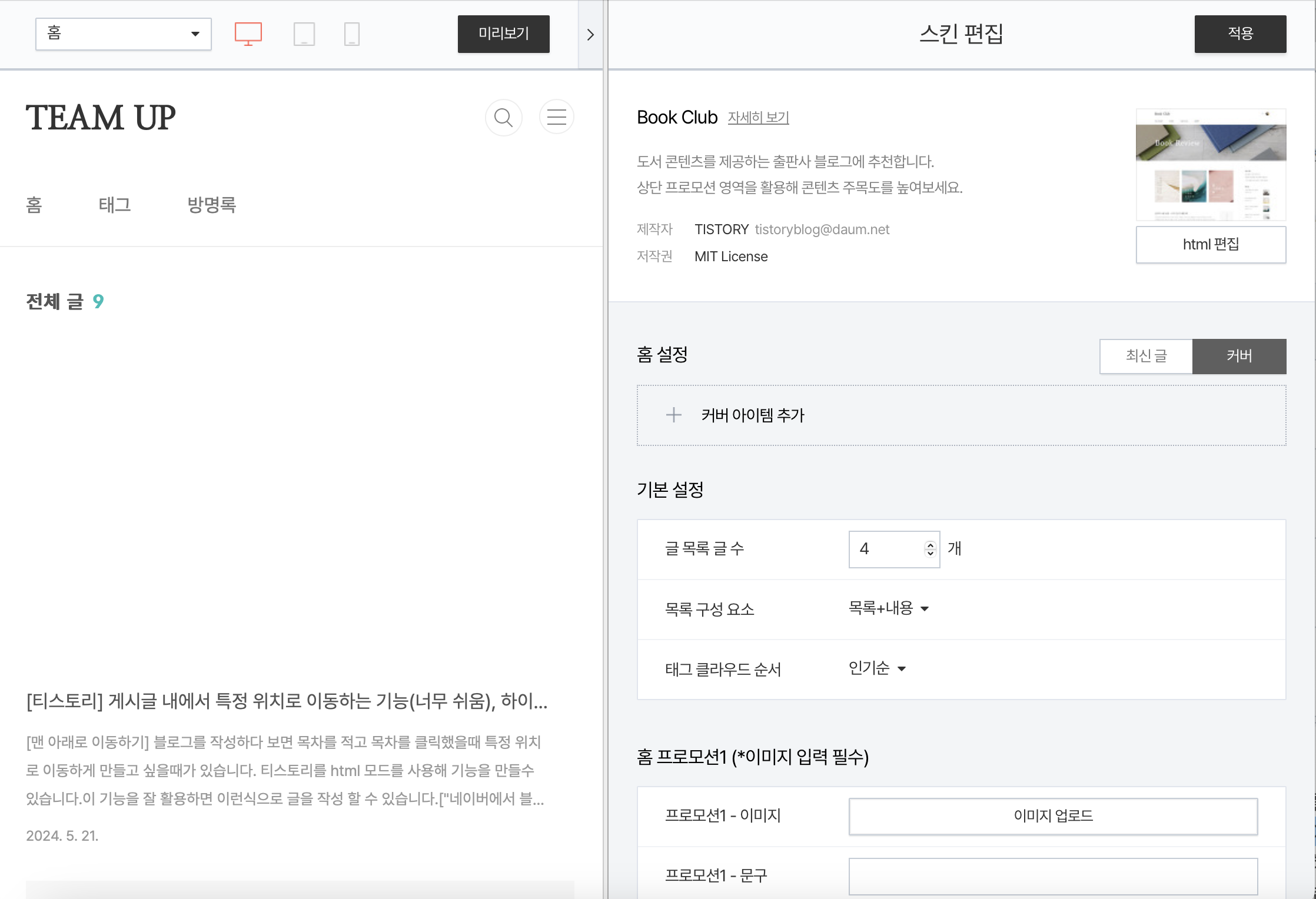Viewport: 1316px width, 899px height.
Task: Click the search magnifier icon
Action: (x=503, y=118)
